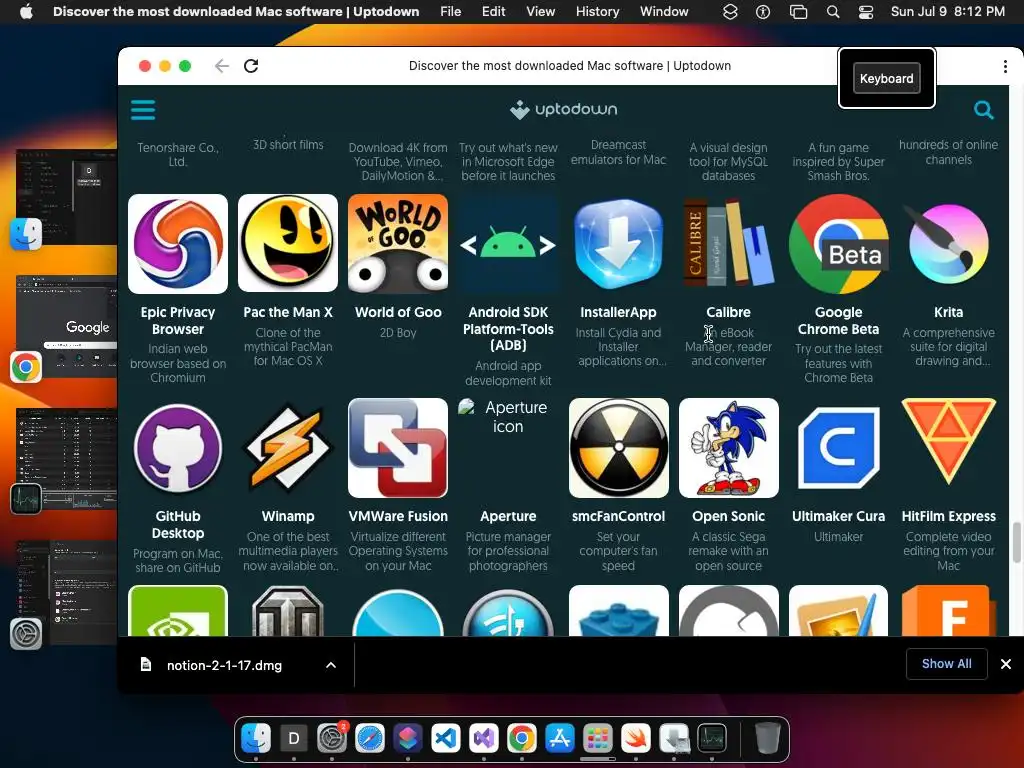Screen dimensions: 1024x768
Task: Open Launchpad from the Dock
Action: pos(598,739)
